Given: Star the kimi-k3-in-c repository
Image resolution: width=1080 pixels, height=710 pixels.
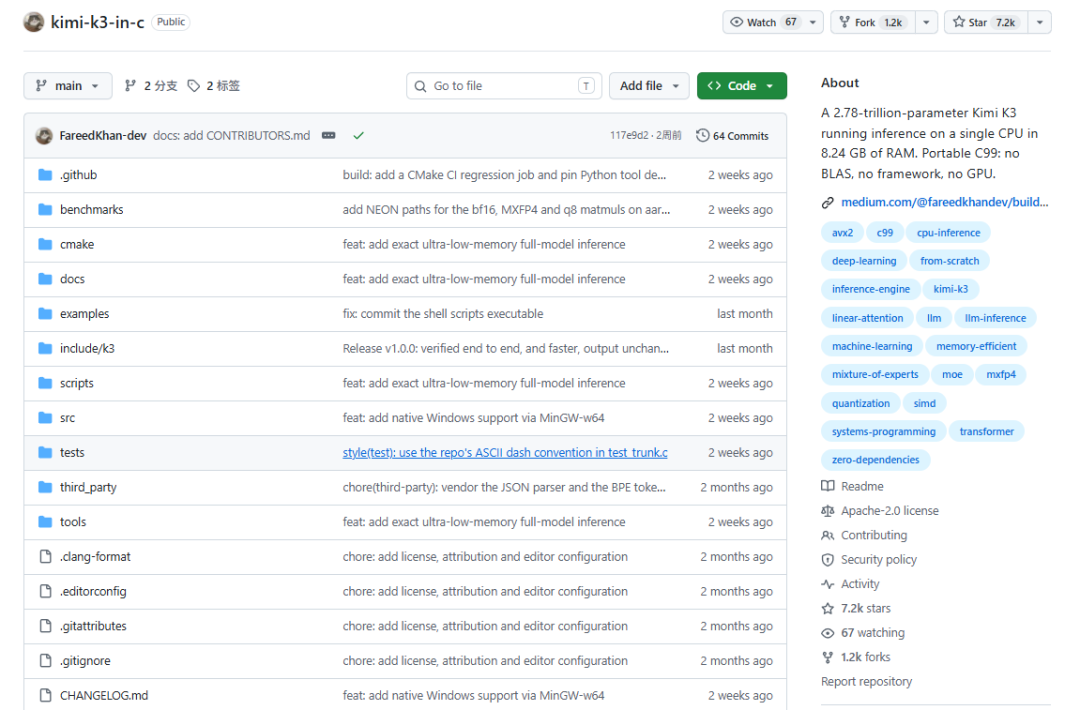Looking at the screenshot, I should [x=986, y=22].
